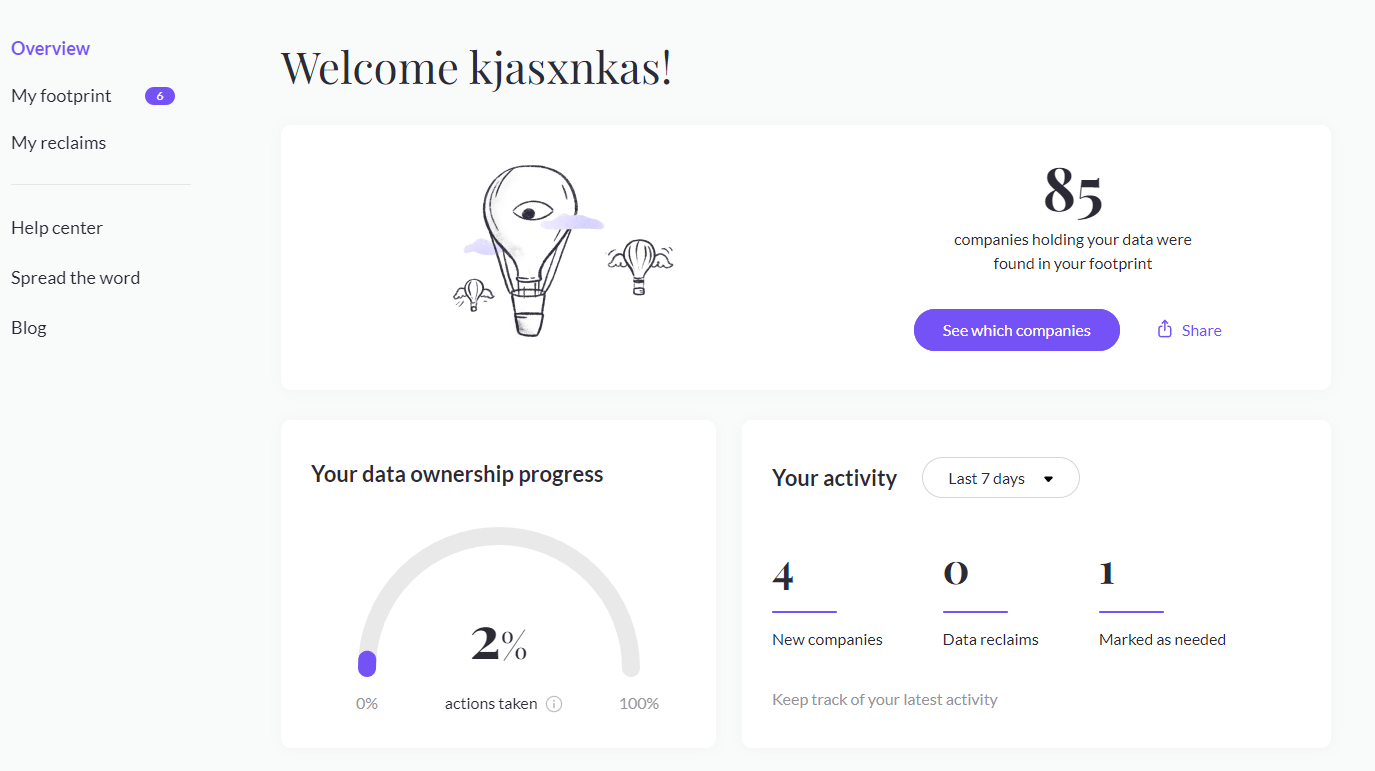
Task: Open My reclaims section
Action: (x=59, y=143)
